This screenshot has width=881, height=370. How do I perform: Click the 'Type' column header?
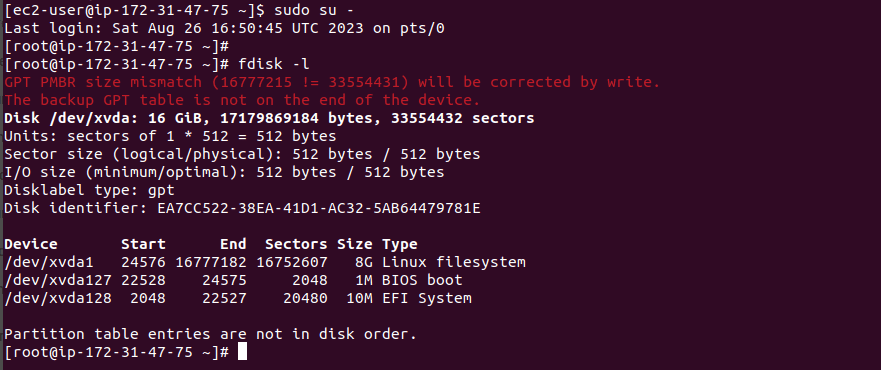tap(399, 244)
